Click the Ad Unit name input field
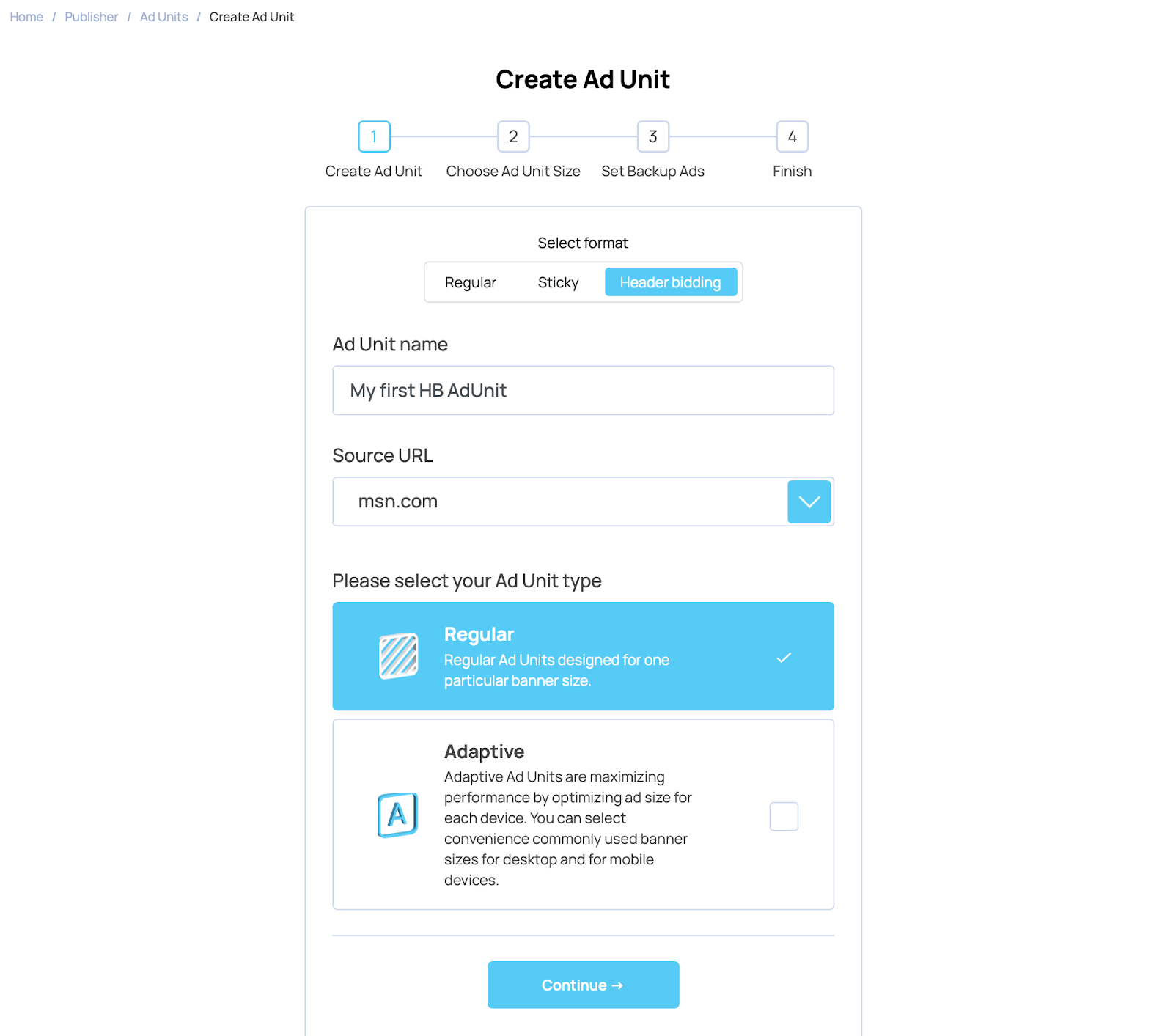This screenshot has height=1036, width=1173. pos(583,390)
